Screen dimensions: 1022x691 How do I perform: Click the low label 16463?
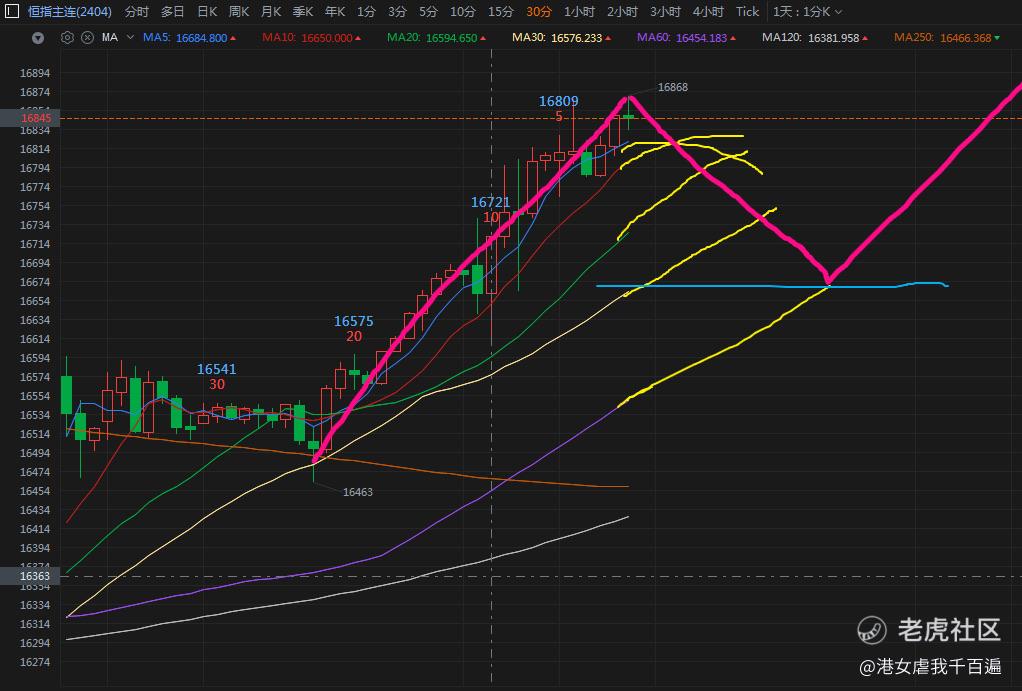tap(358, 492)
